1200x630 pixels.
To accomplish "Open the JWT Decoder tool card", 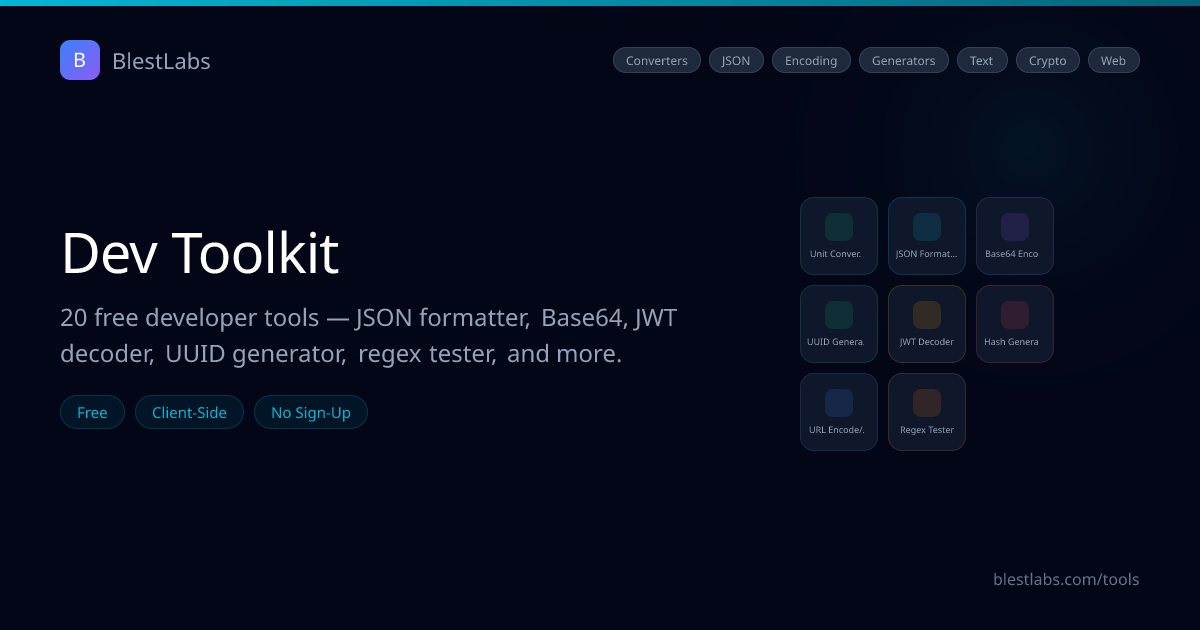I will click(x=927, y=324).
